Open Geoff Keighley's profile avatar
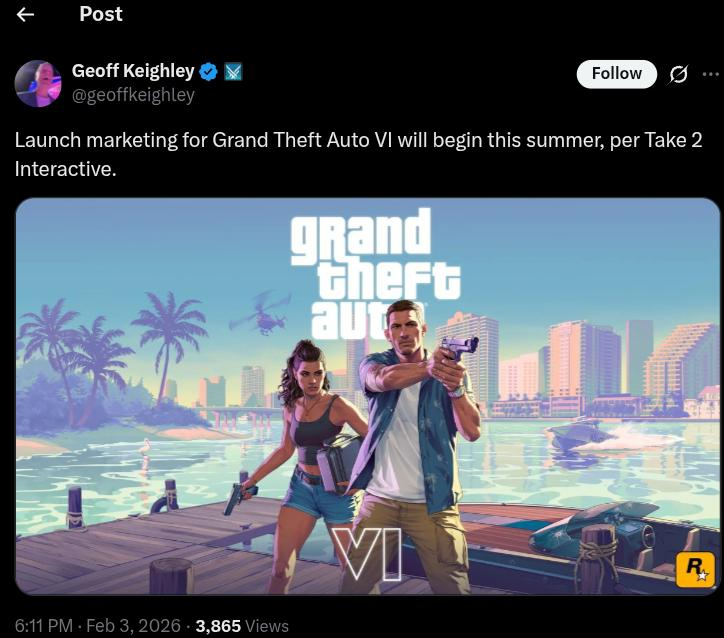Viewport: 724px width, 638px height. pos(38,84)
